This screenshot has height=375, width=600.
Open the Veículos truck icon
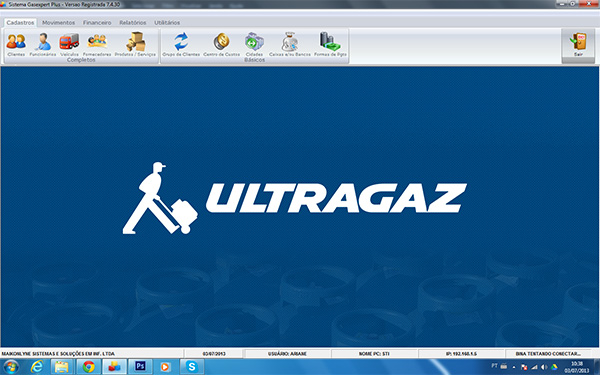[x=69, y=44]
